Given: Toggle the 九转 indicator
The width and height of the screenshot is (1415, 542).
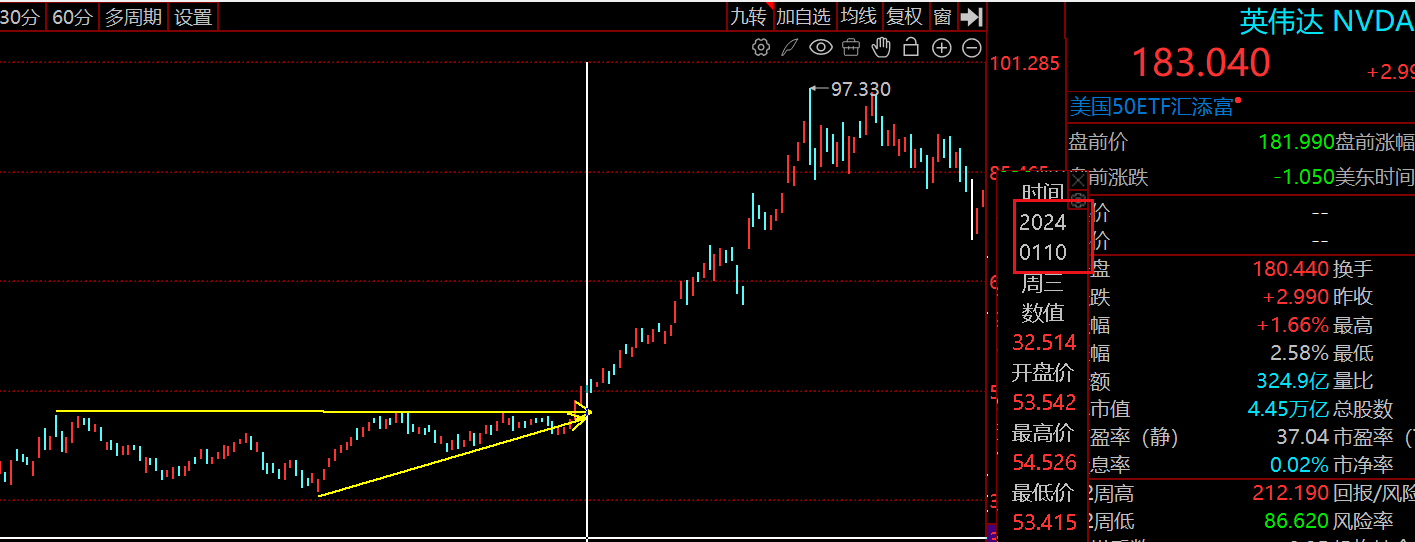Looking at the screenshot, I should 747,17.
